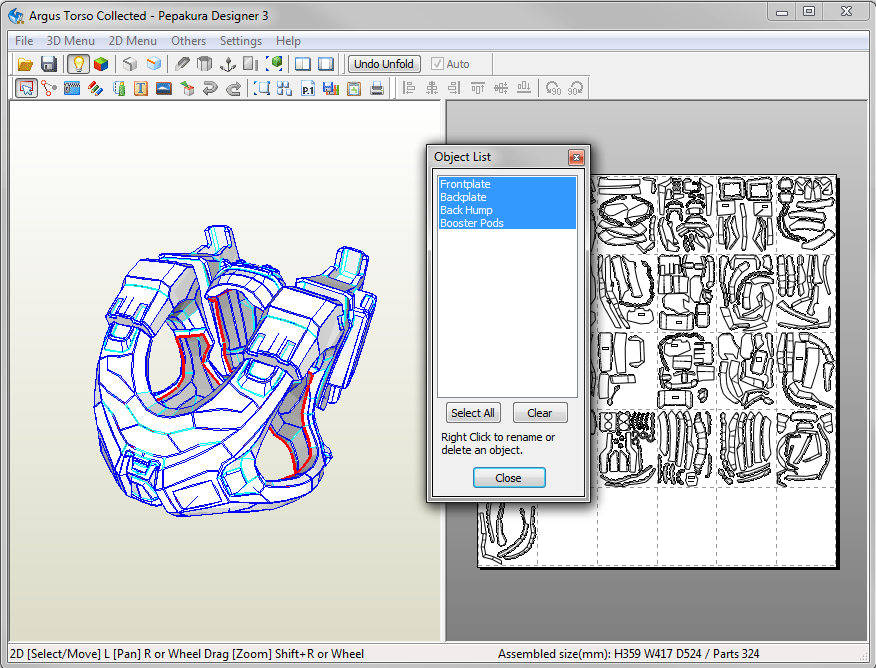Image resolution: width=876 pixels, height=668 pixels.
Task: Select Backplate in the object list
Action: tap(463, 198)
